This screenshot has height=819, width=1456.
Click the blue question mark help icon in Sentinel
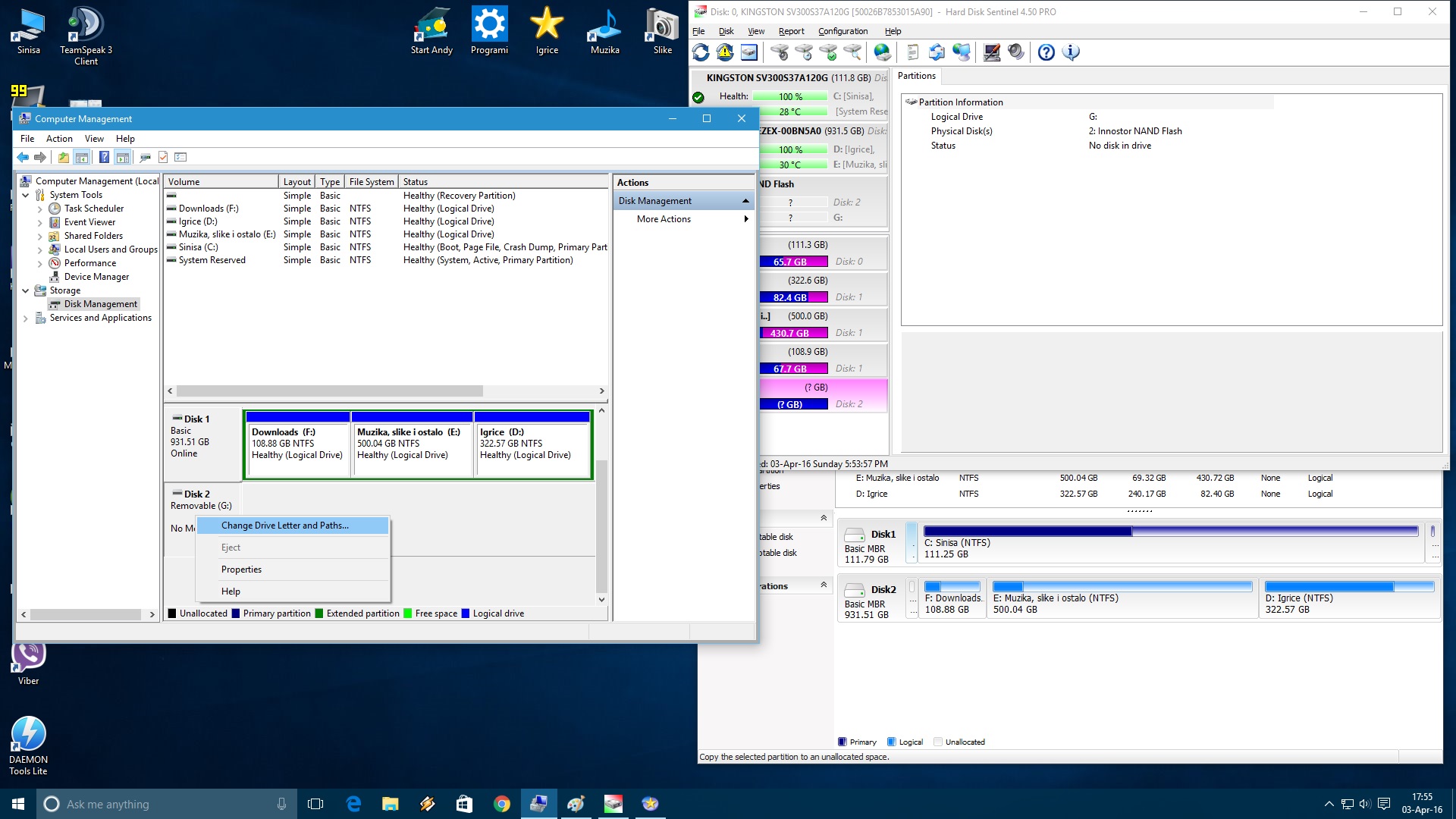(x=1046, y=52)
